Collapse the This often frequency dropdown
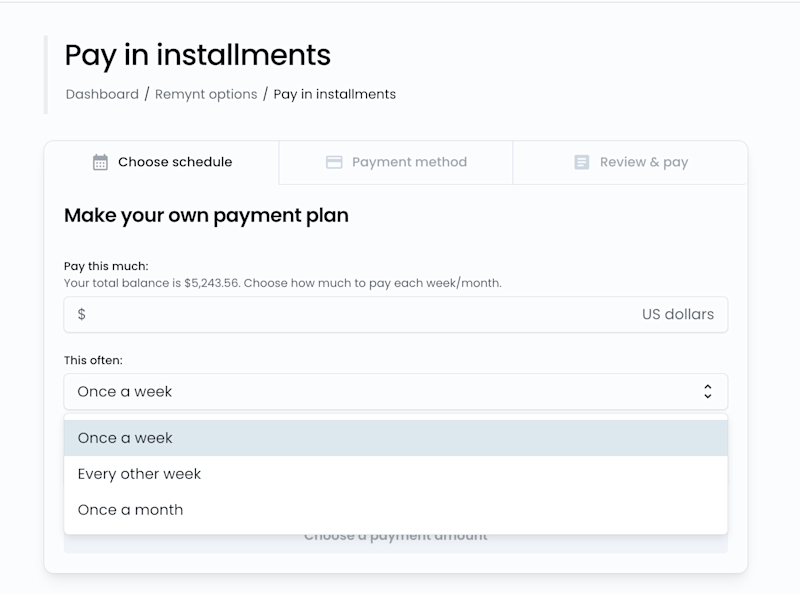 [396, 391]
